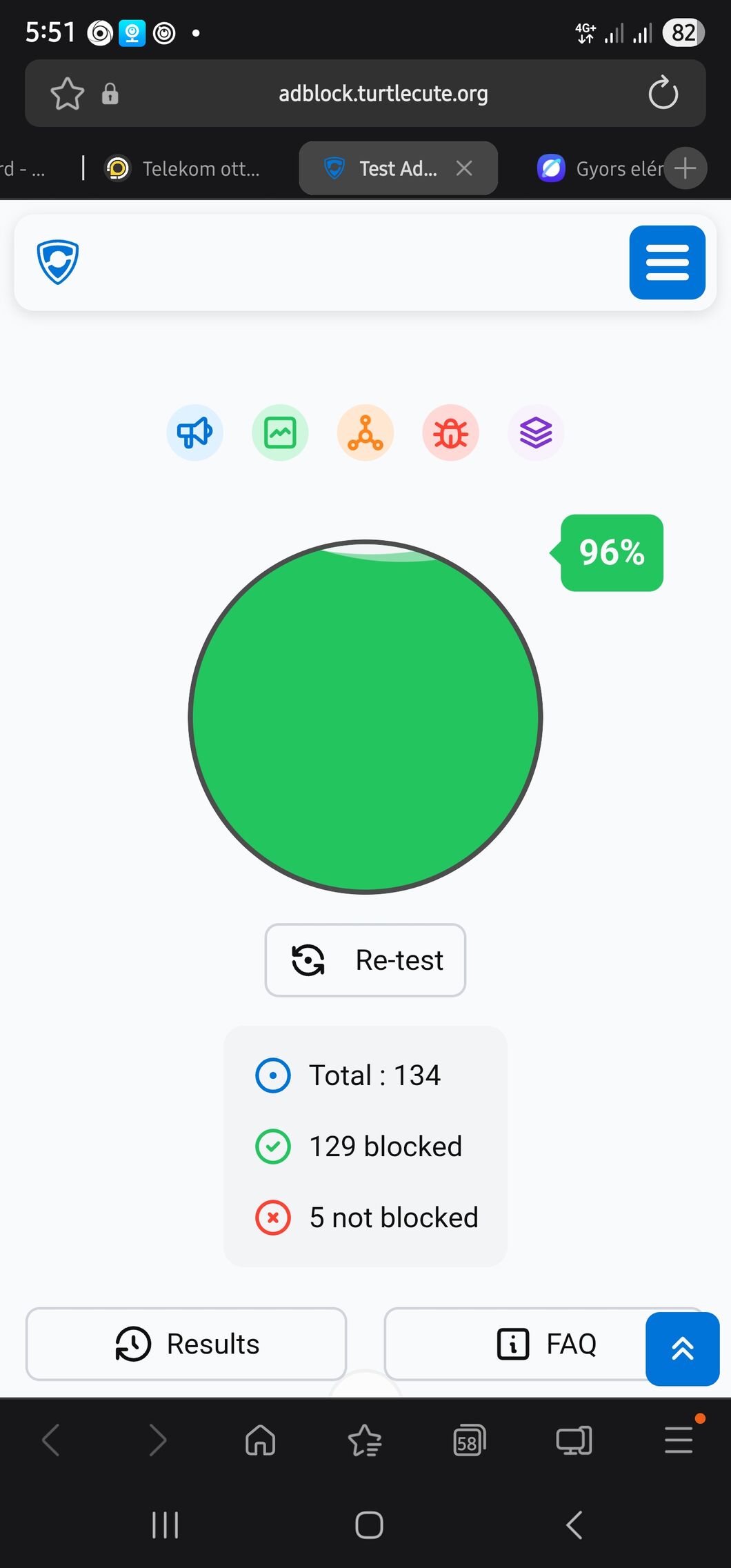Reload the page with the refresh icon

(x=663, y=94)
